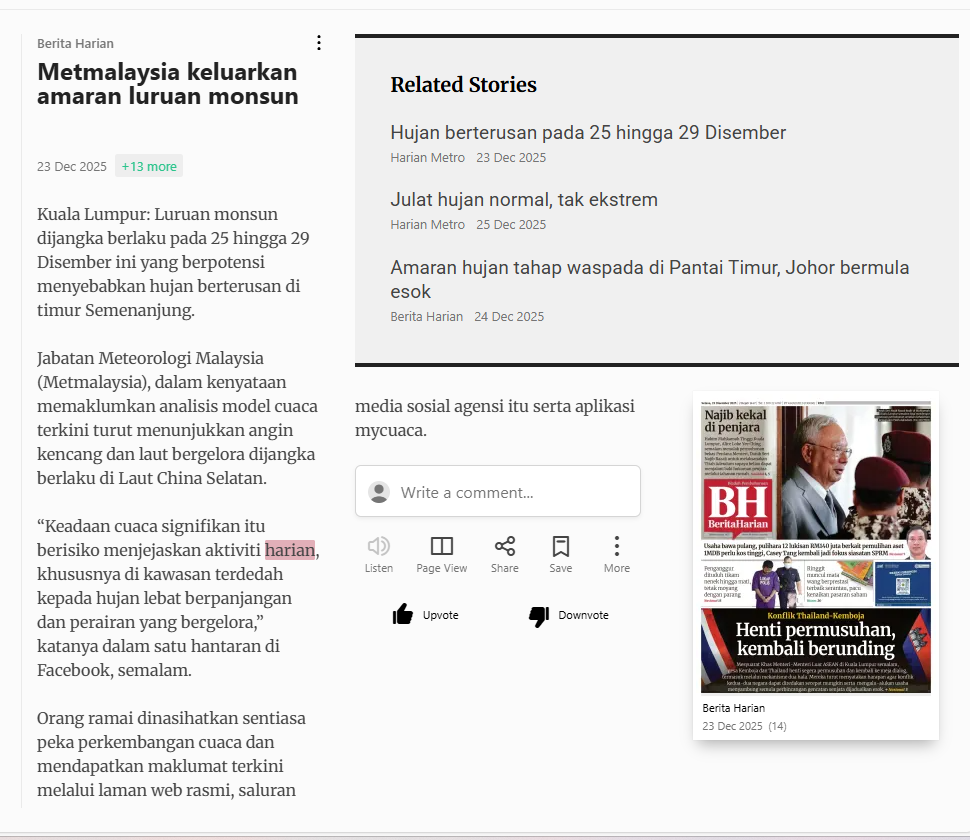This screenshot has height=840, width=970.
Task: Click Harian Metro source under first related story
Action: coord(427,158)
